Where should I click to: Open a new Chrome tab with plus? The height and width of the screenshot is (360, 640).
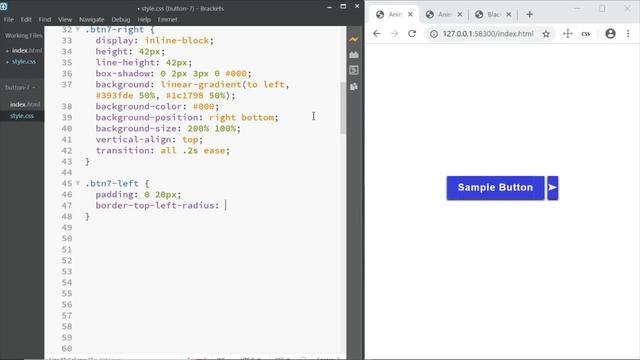coord(529,14)
